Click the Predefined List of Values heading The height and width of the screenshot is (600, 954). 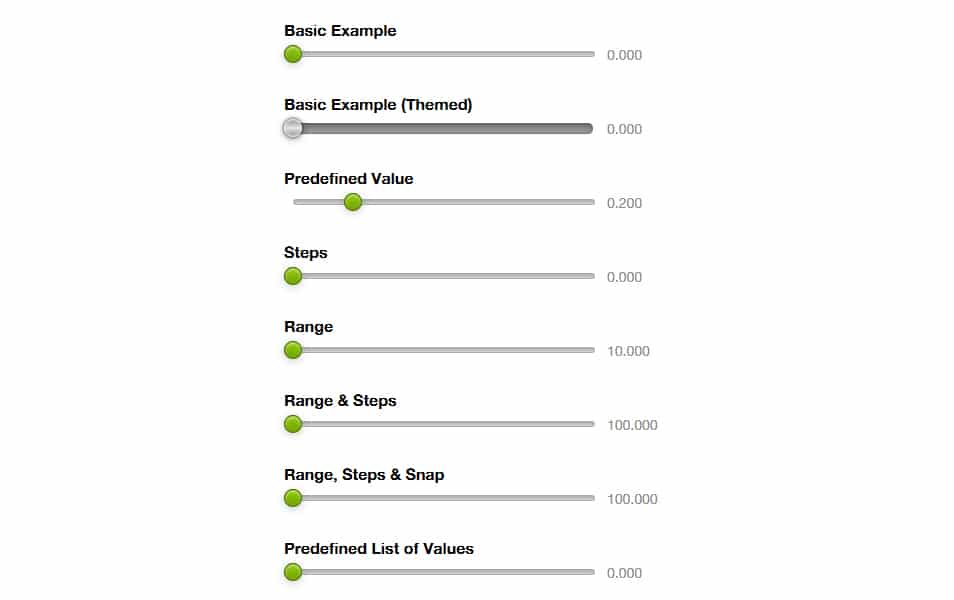(x=379, y=548)
